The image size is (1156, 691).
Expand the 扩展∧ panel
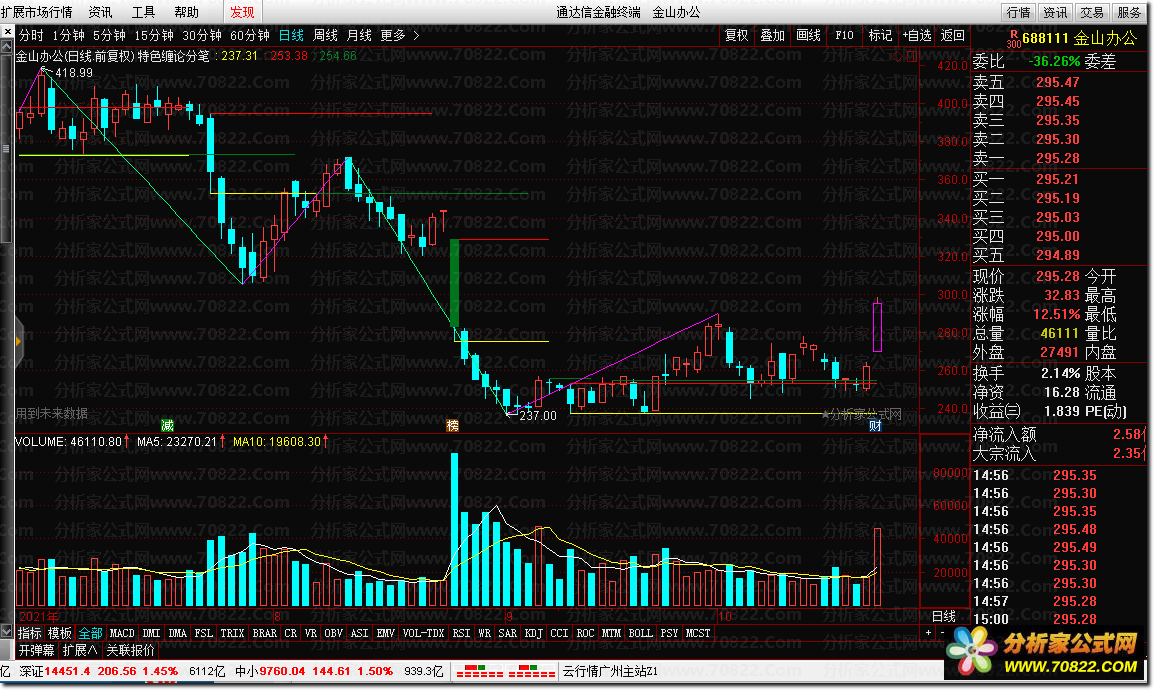tap(80, 650)
